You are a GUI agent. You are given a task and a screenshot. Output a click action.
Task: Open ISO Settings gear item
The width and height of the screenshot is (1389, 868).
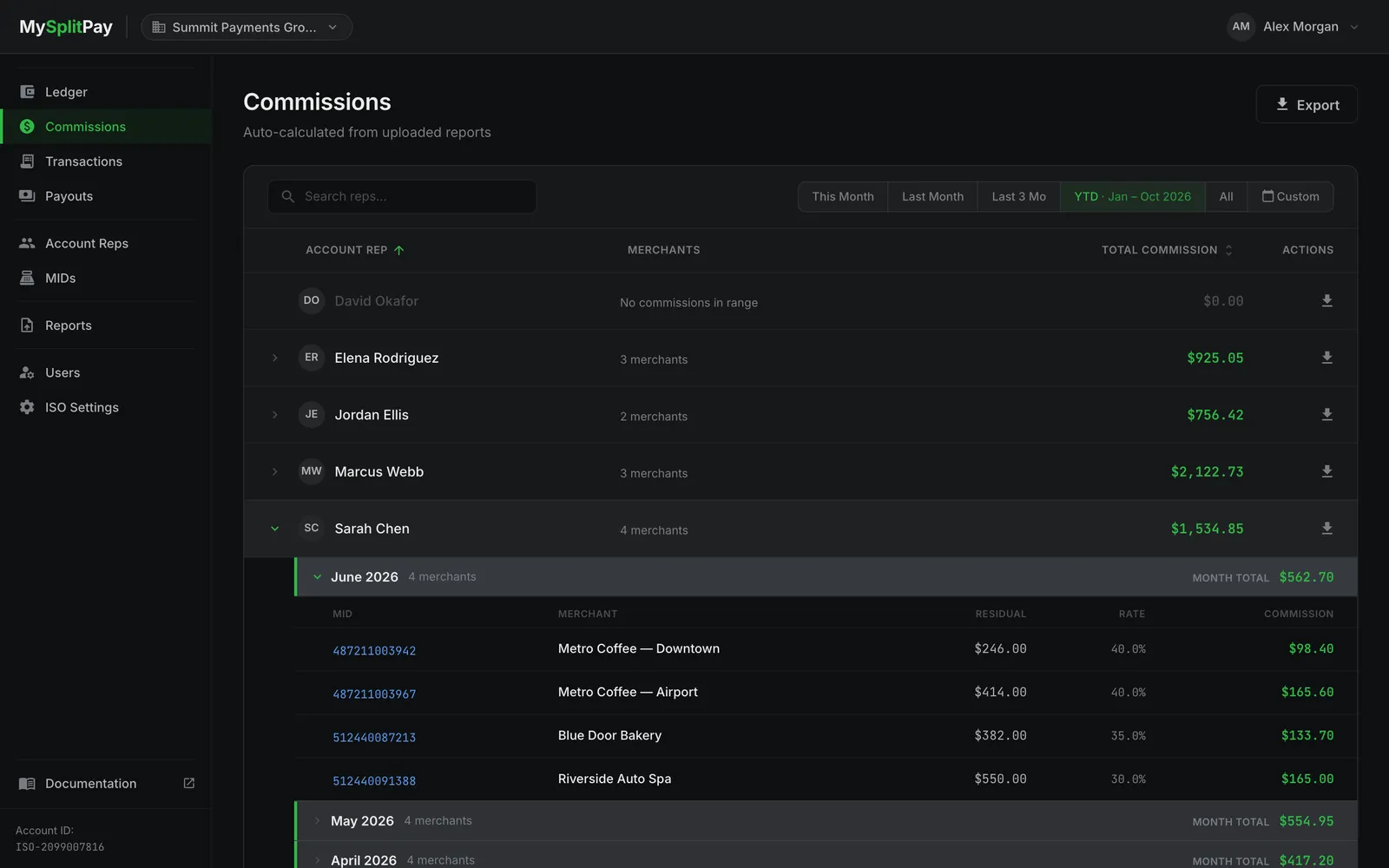(x=106, y=407)
